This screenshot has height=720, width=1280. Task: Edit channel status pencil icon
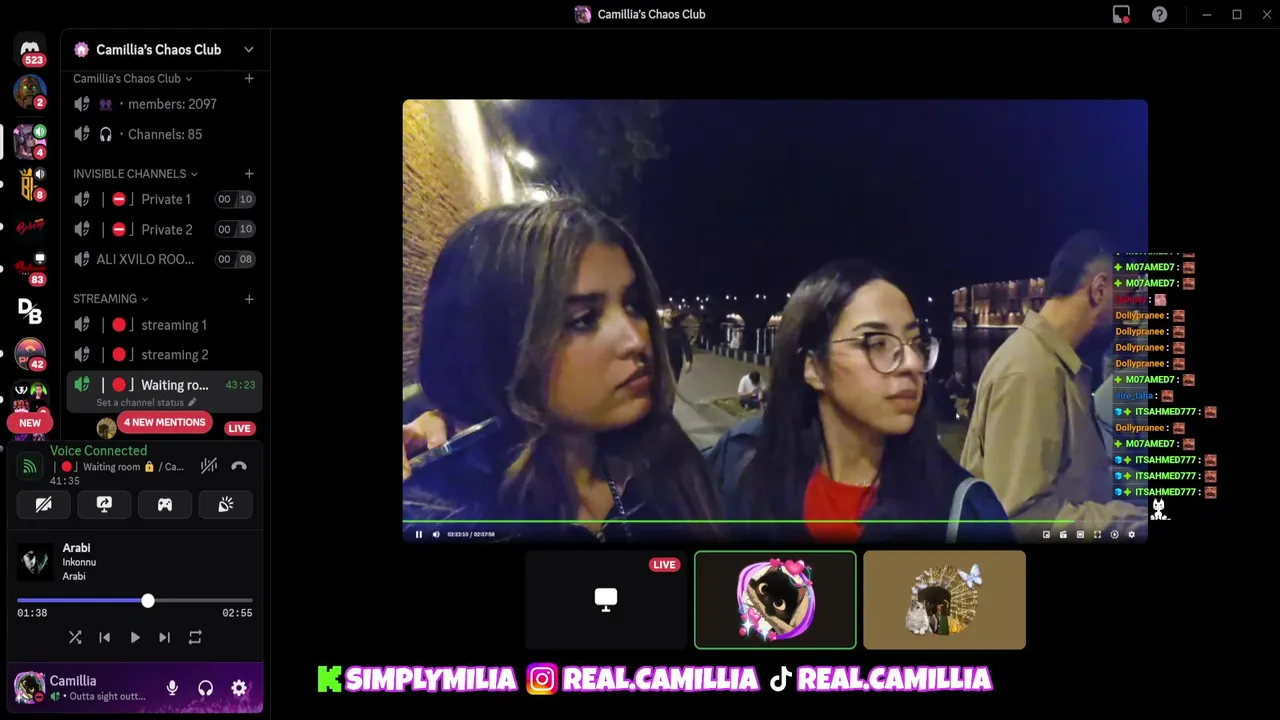click(x=192, y=402)
